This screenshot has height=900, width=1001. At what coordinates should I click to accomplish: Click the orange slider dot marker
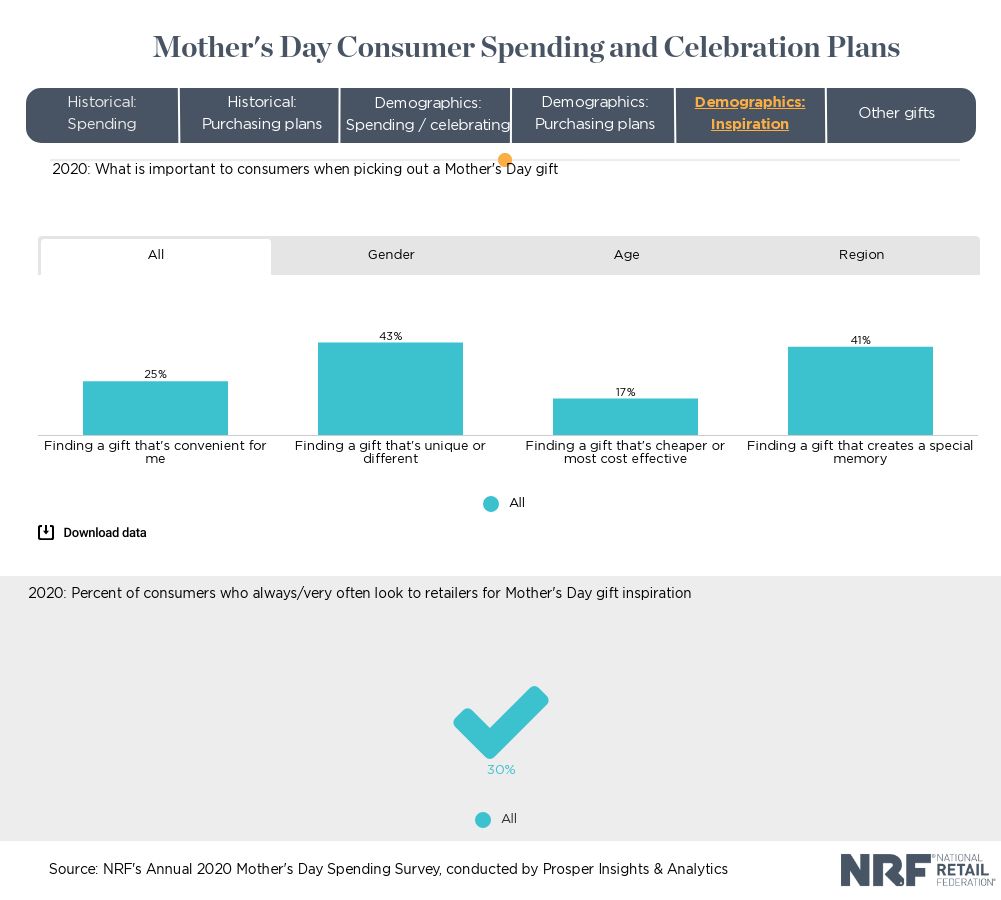pyautogui.click(x=505, y=160)
